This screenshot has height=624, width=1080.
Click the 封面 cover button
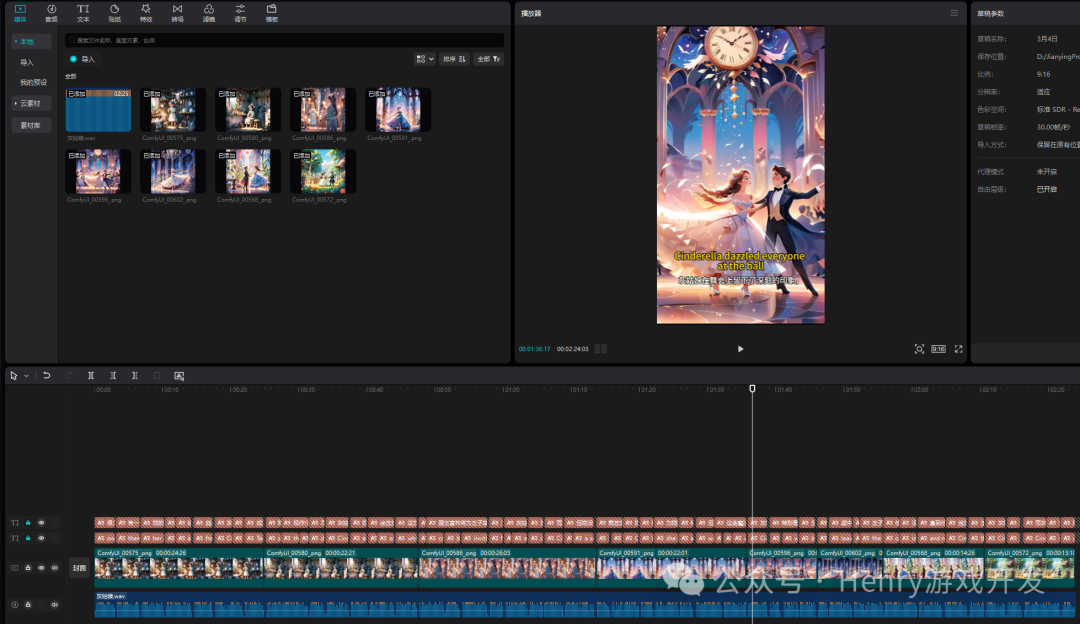click(79, 568)
